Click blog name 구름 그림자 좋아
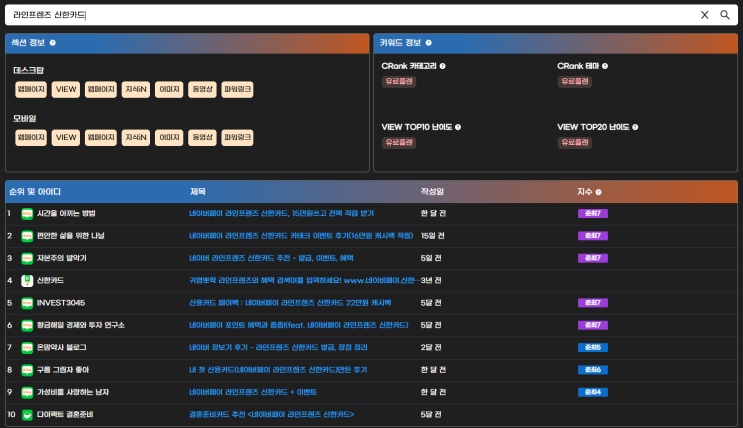743x428 pixels. click(63, 369)
